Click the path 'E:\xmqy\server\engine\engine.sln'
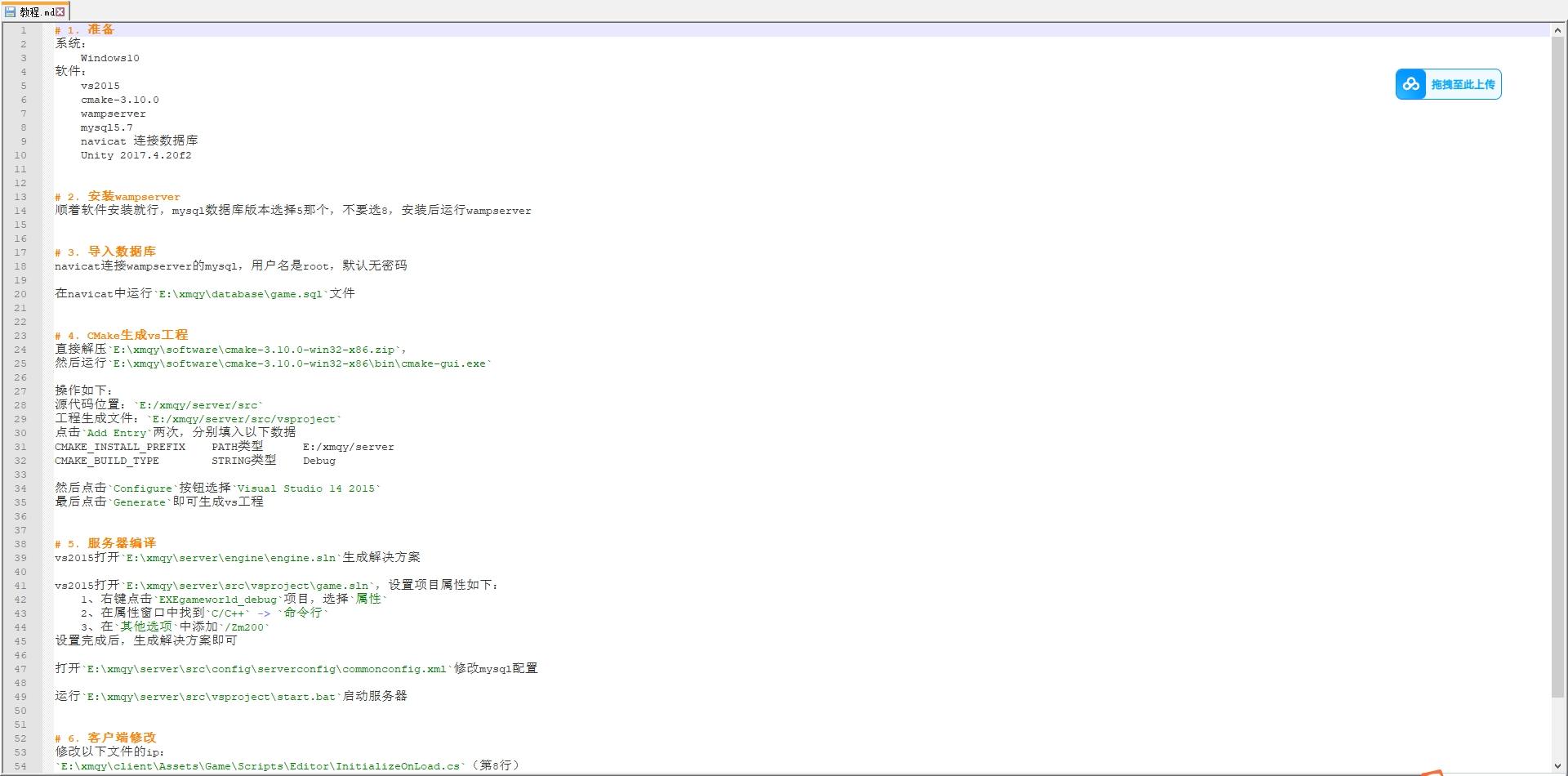 click(x=230, y=558)
